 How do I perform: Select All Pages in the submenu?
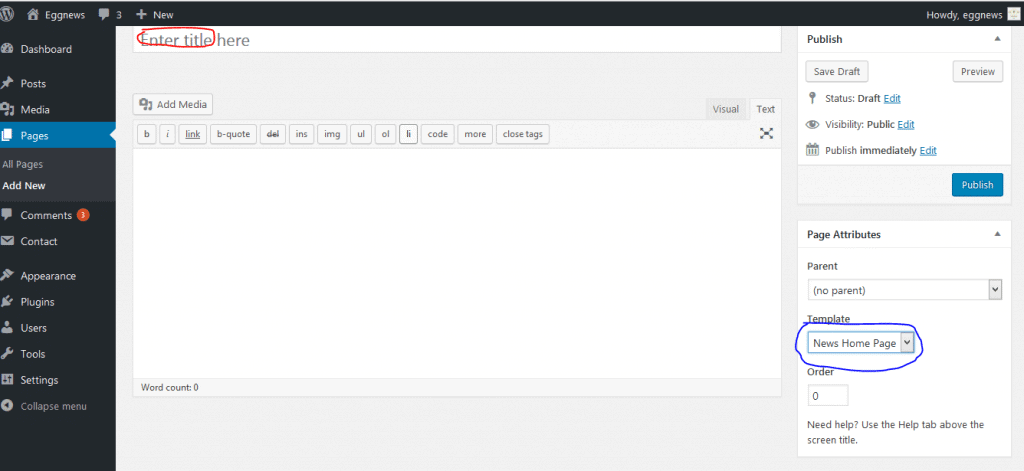(23, 164)
